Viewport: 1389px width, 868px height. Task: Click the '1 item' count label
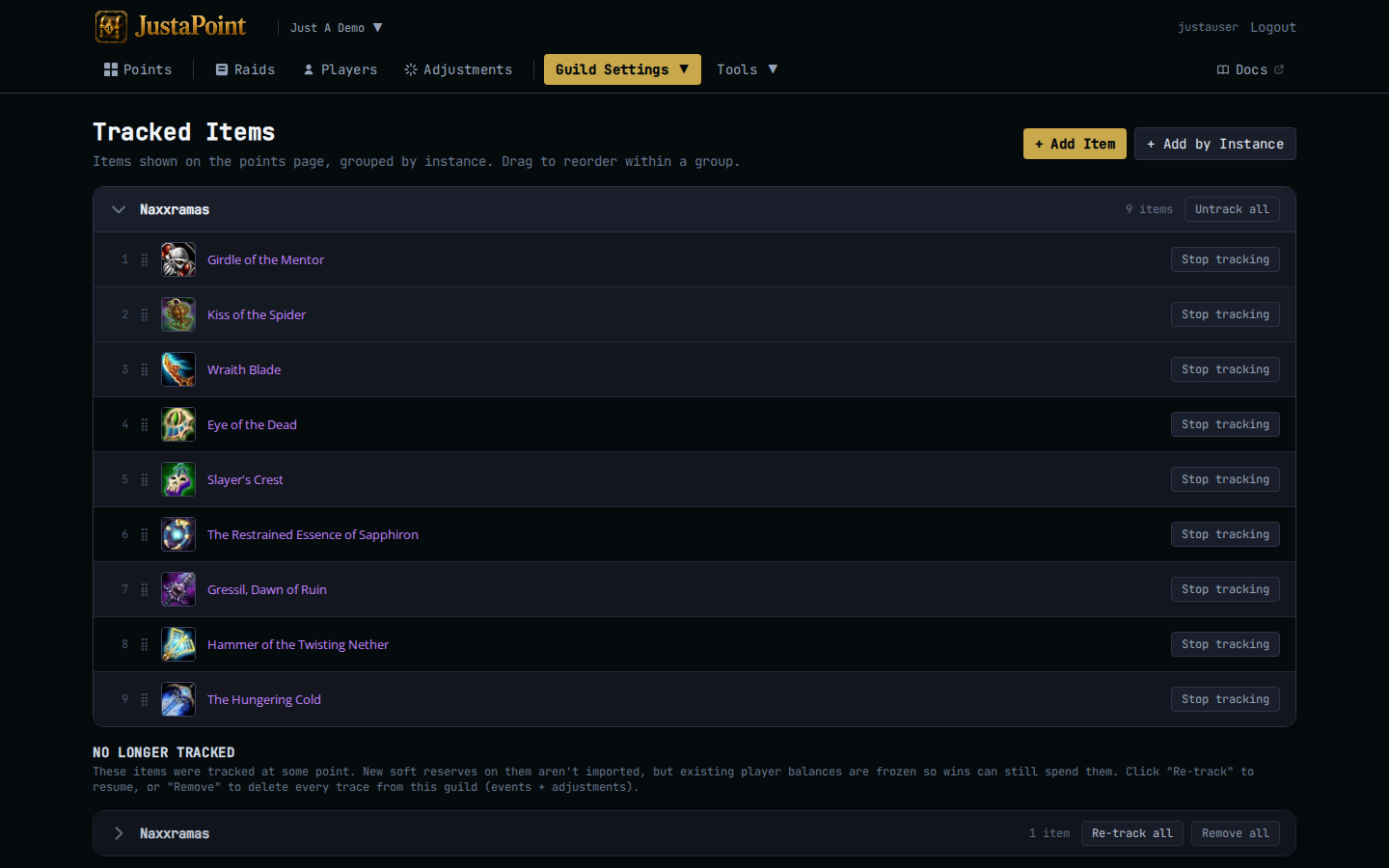point(1049,833)
